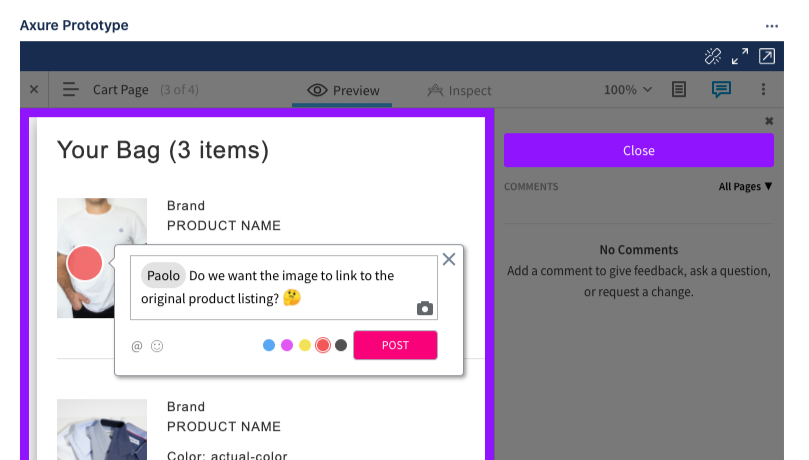This screenshot has height=460, width=809.
Task: Open the vertical three-dot options menu
Action: pyautogui.click(x=763, y=90)
